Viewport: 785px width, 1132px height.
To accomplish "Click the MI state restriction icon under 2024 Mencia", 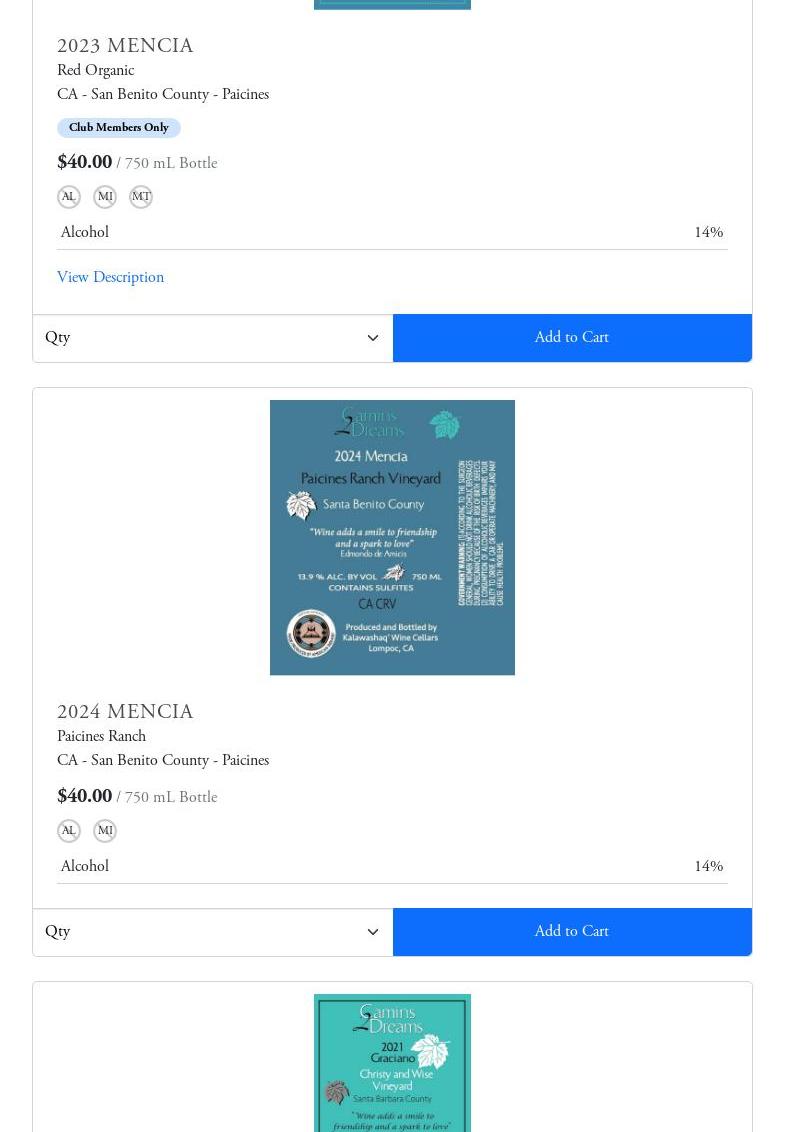I will (x=105, y=830).
